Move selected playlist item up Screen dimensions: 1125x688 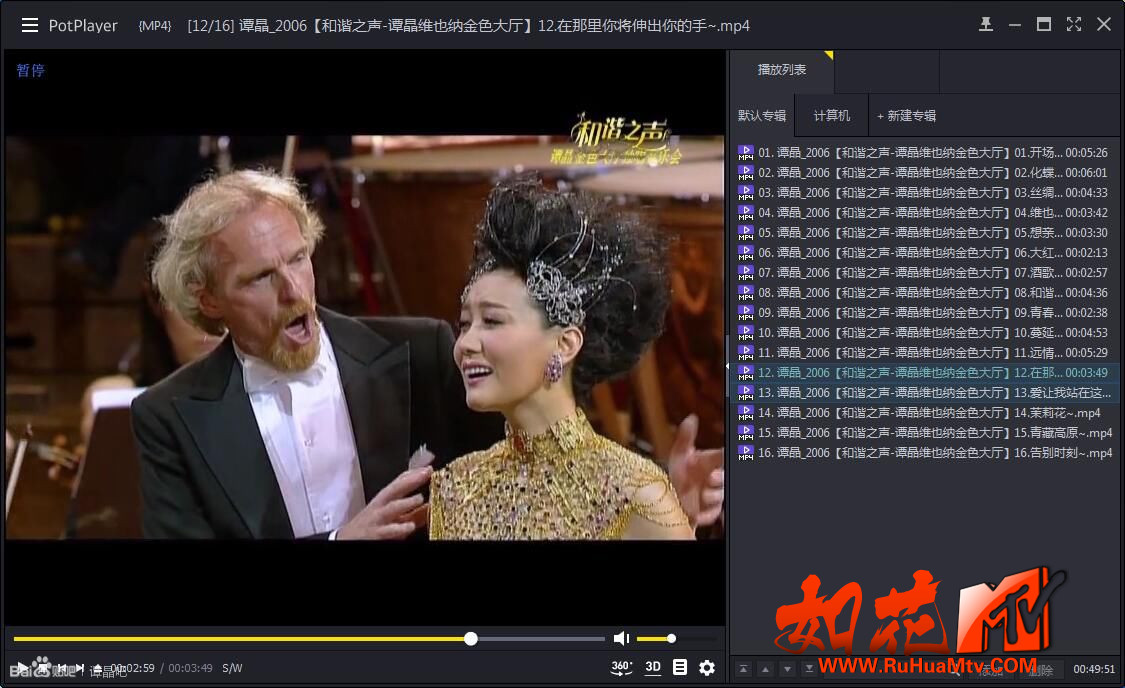point(766,669)
